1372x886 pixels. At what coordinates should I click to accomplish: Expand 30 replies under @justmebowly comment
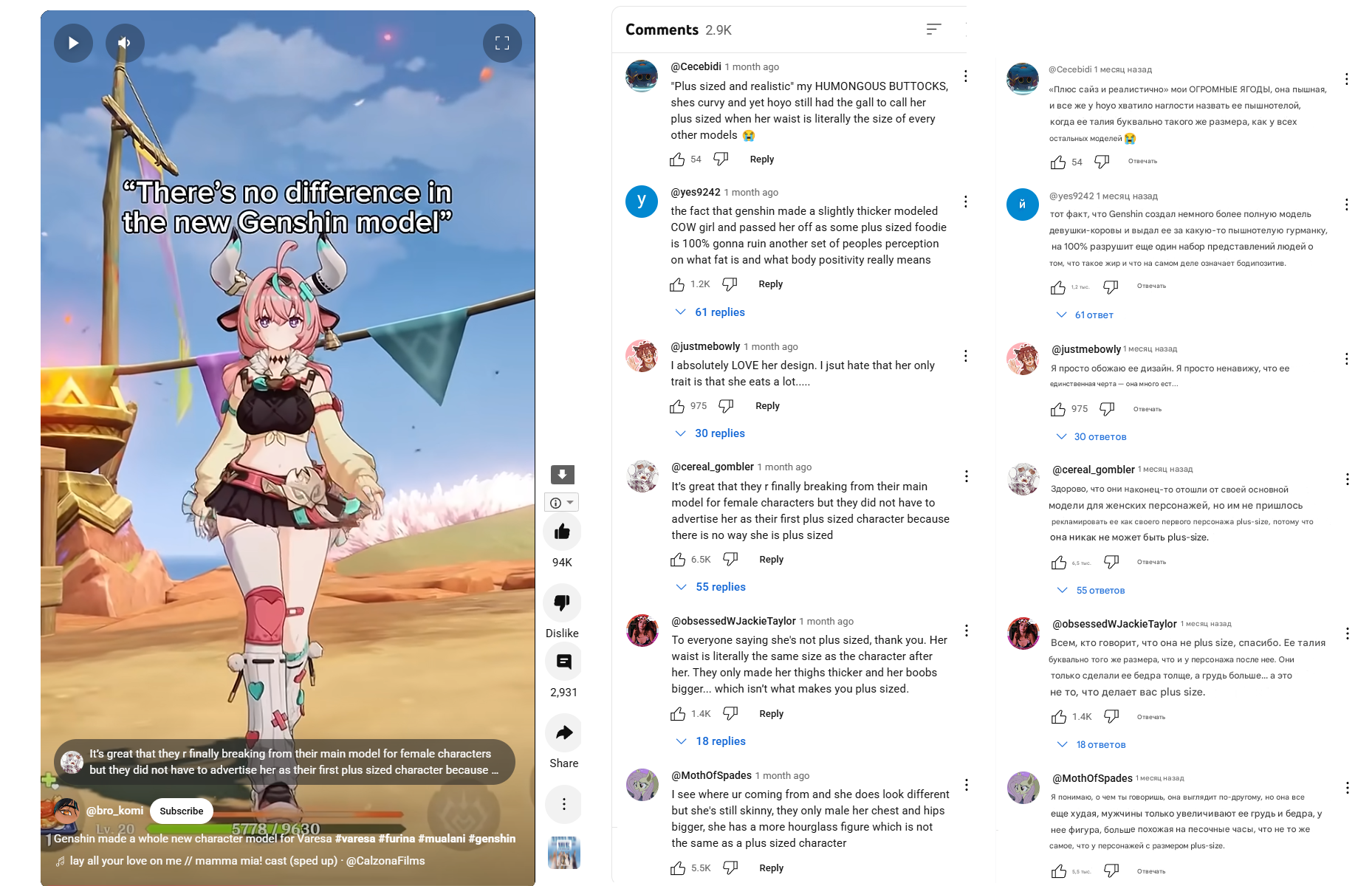[x=710, y=433]
